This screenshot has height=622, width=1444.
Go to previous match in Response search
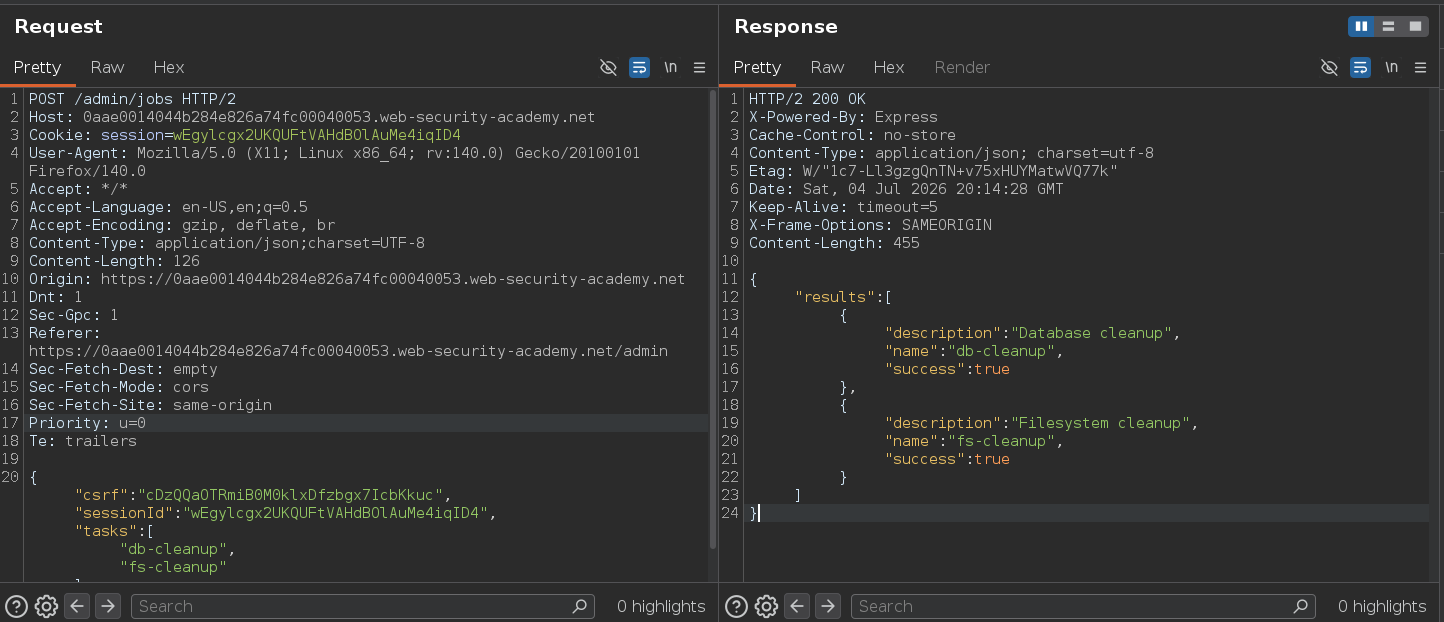tap(797, 606)
